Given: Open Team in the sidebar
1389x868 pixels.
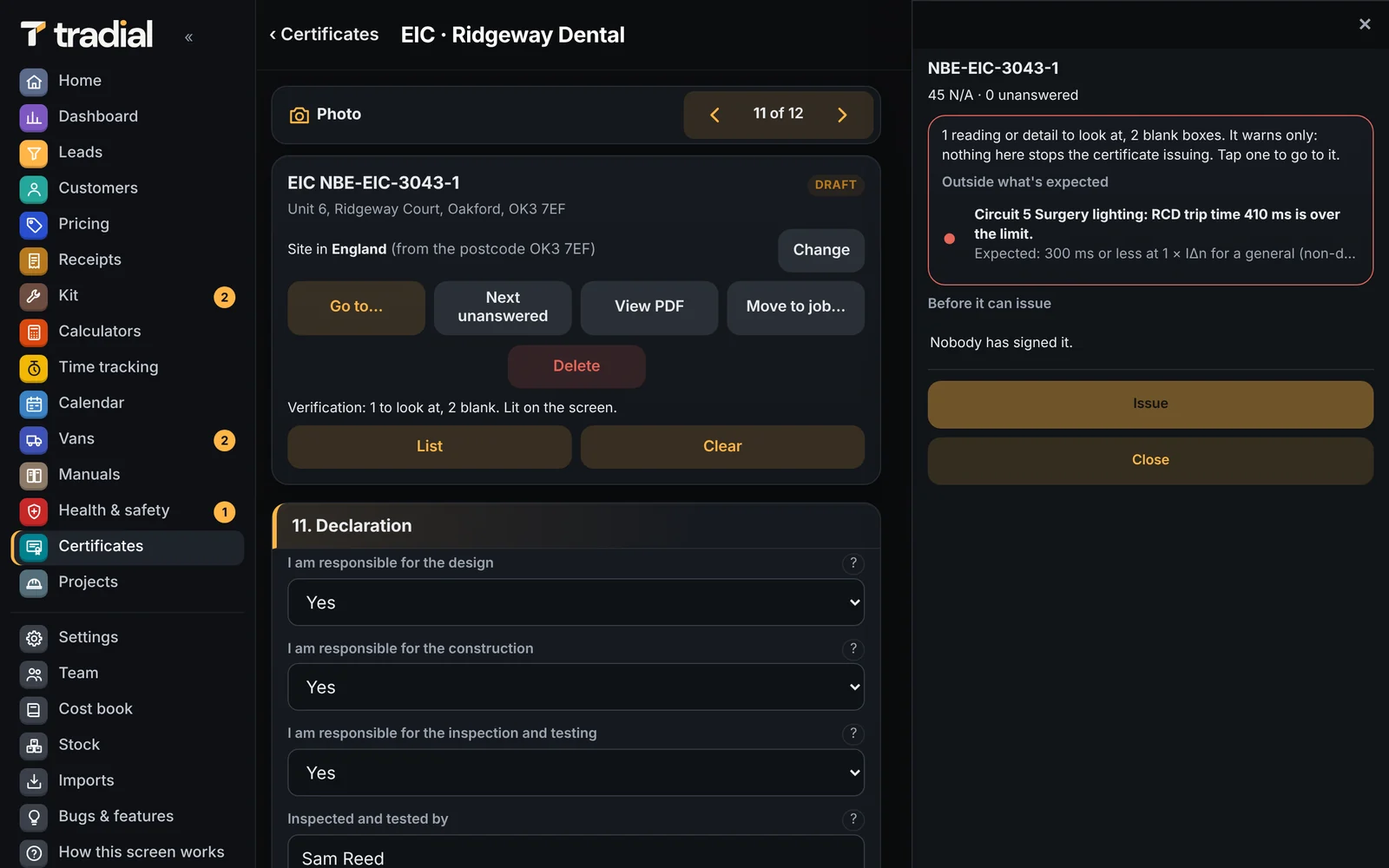Looking at the screenshot, I should (x=128, y=674).
